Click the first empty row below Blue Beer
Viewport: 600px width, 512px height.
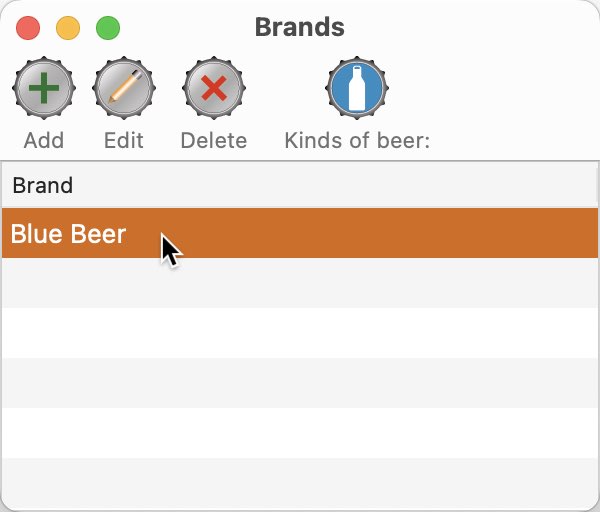(300, 283)
